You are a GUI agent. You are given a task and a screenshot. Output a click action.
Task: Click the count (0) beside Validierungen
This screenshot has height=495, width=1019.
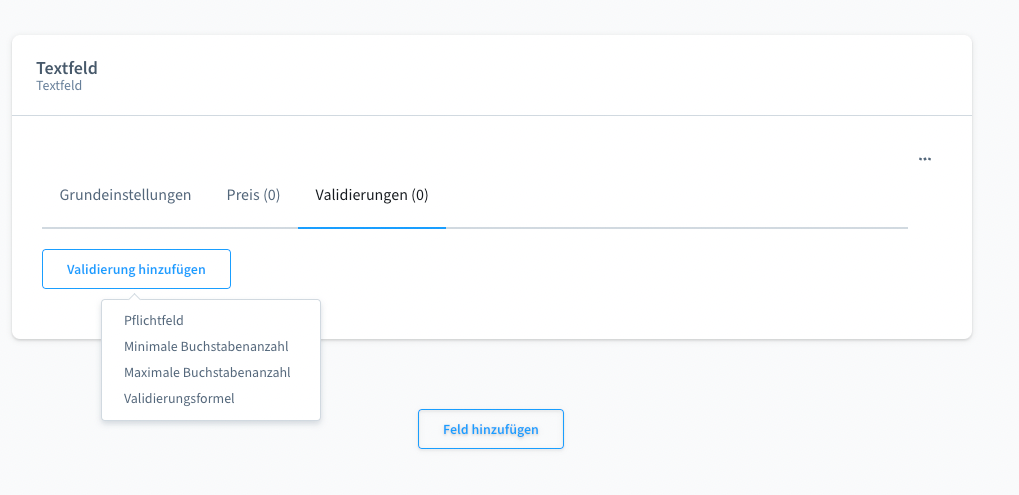419,195
